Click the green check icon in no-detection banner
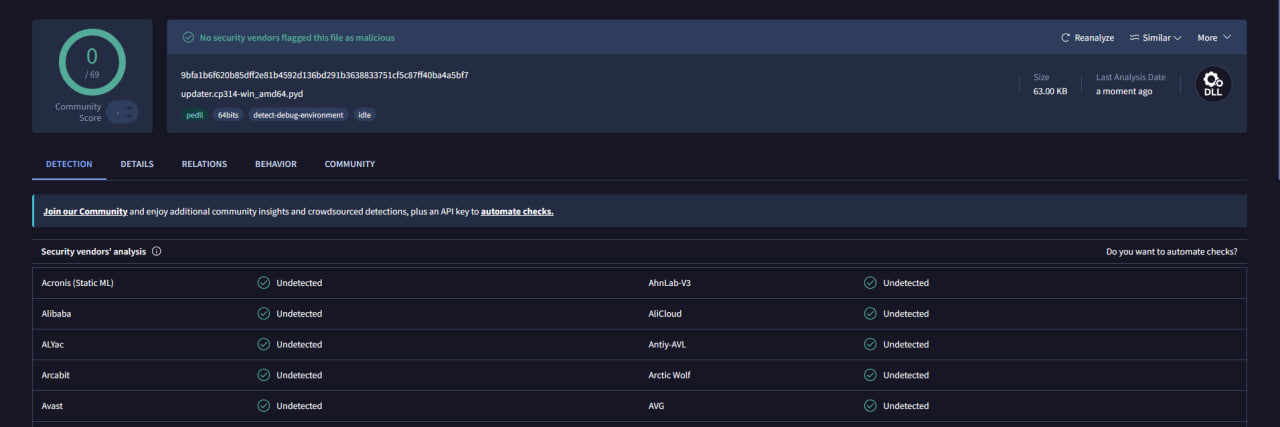The height and width of the screenshot is (427, 1280). click(x=188, y=37)
